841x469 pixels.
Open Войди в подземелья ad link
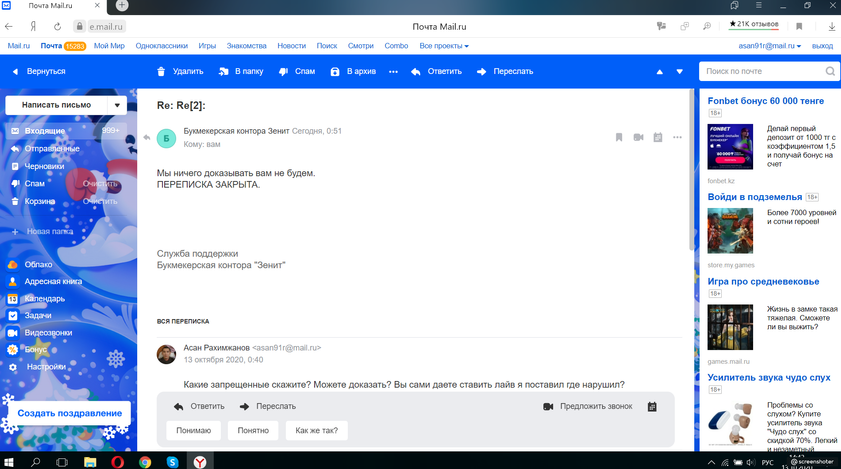coord(755,197)
